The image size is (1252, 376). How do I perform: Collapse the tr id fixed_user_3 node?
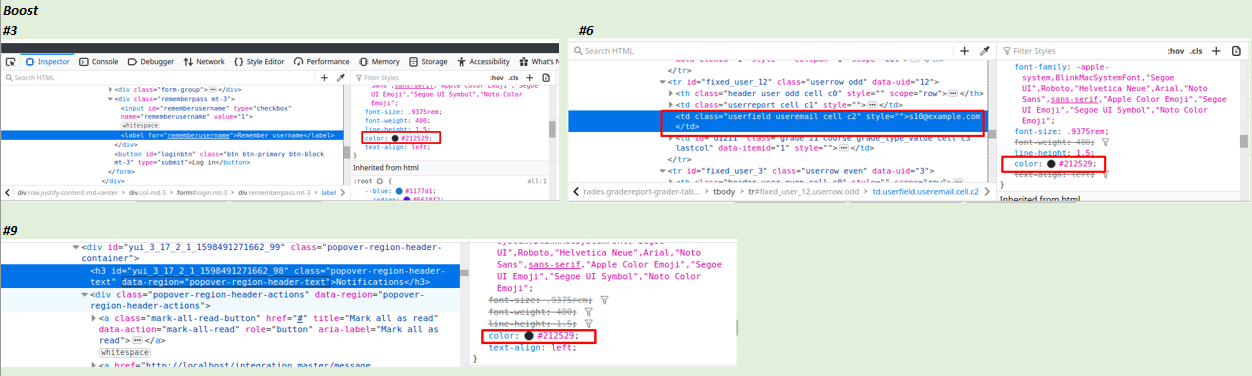pyautogui.click(x=662, y=171)
